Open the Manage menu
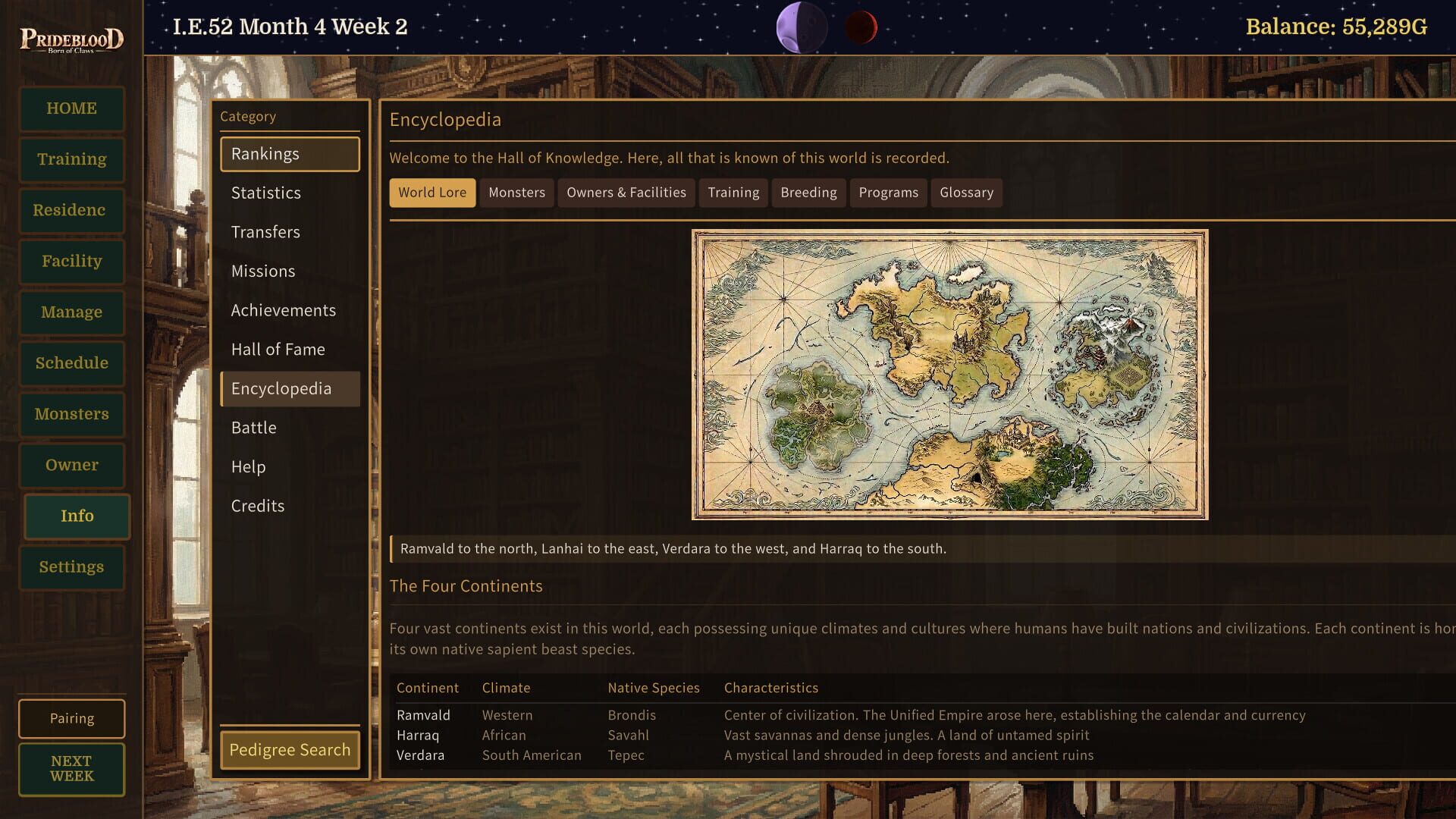The image size is (1456, 819). [x=71, y=312]
